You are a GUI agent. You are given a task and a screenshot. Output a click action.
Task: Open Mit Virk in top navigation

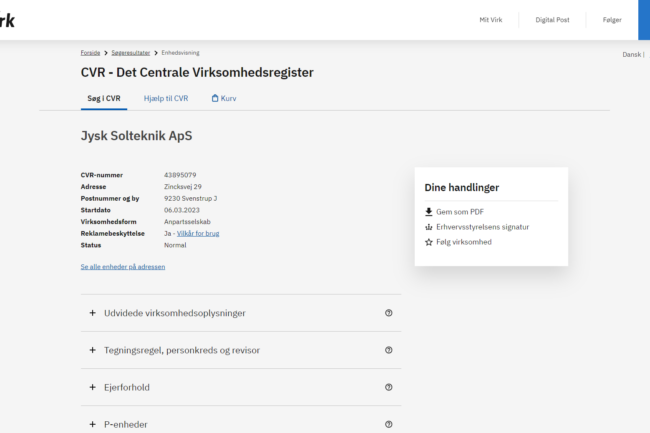point(490,20)
